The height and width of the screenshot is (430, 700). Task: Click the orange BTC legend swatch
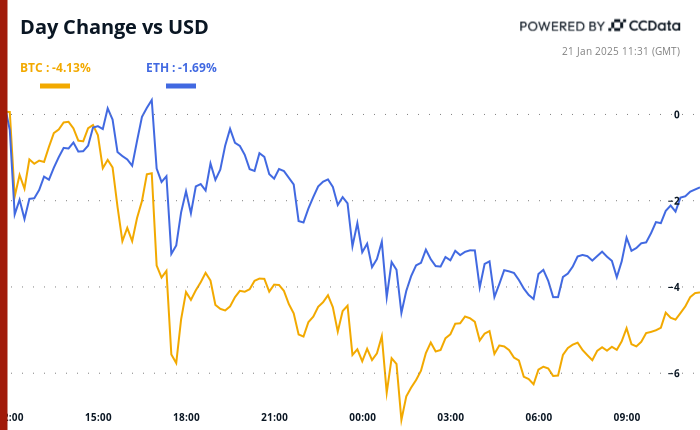[55, 86]
